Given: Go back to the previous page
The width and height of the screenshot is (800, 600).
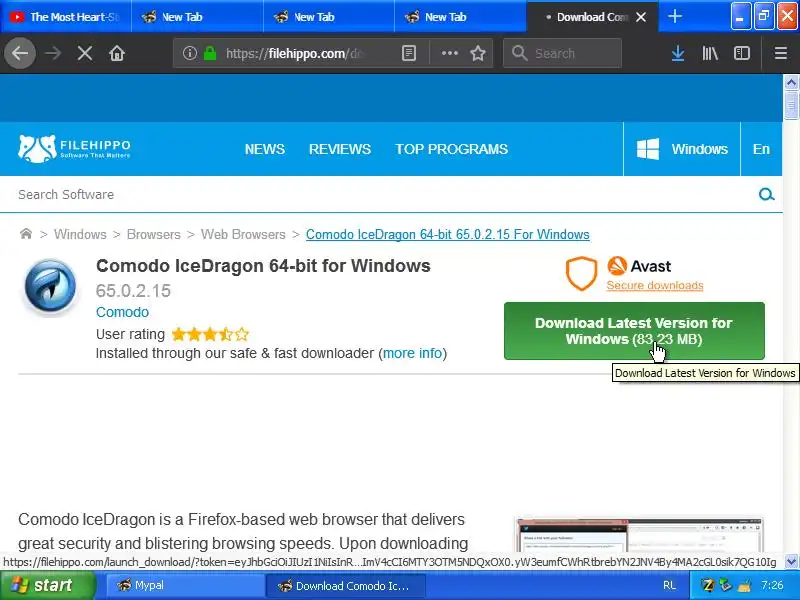Looking at the screenshot, I should coord(20,53).
